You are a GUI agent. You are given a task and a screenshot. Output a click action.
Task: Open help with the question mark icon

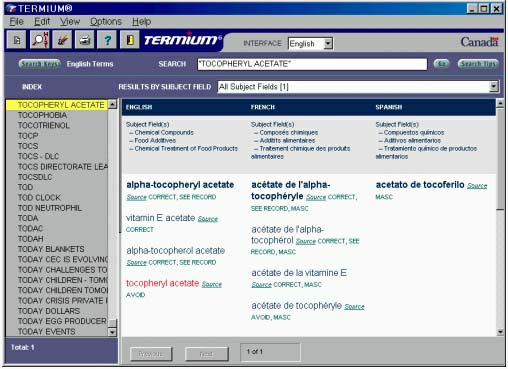[107, 40]
